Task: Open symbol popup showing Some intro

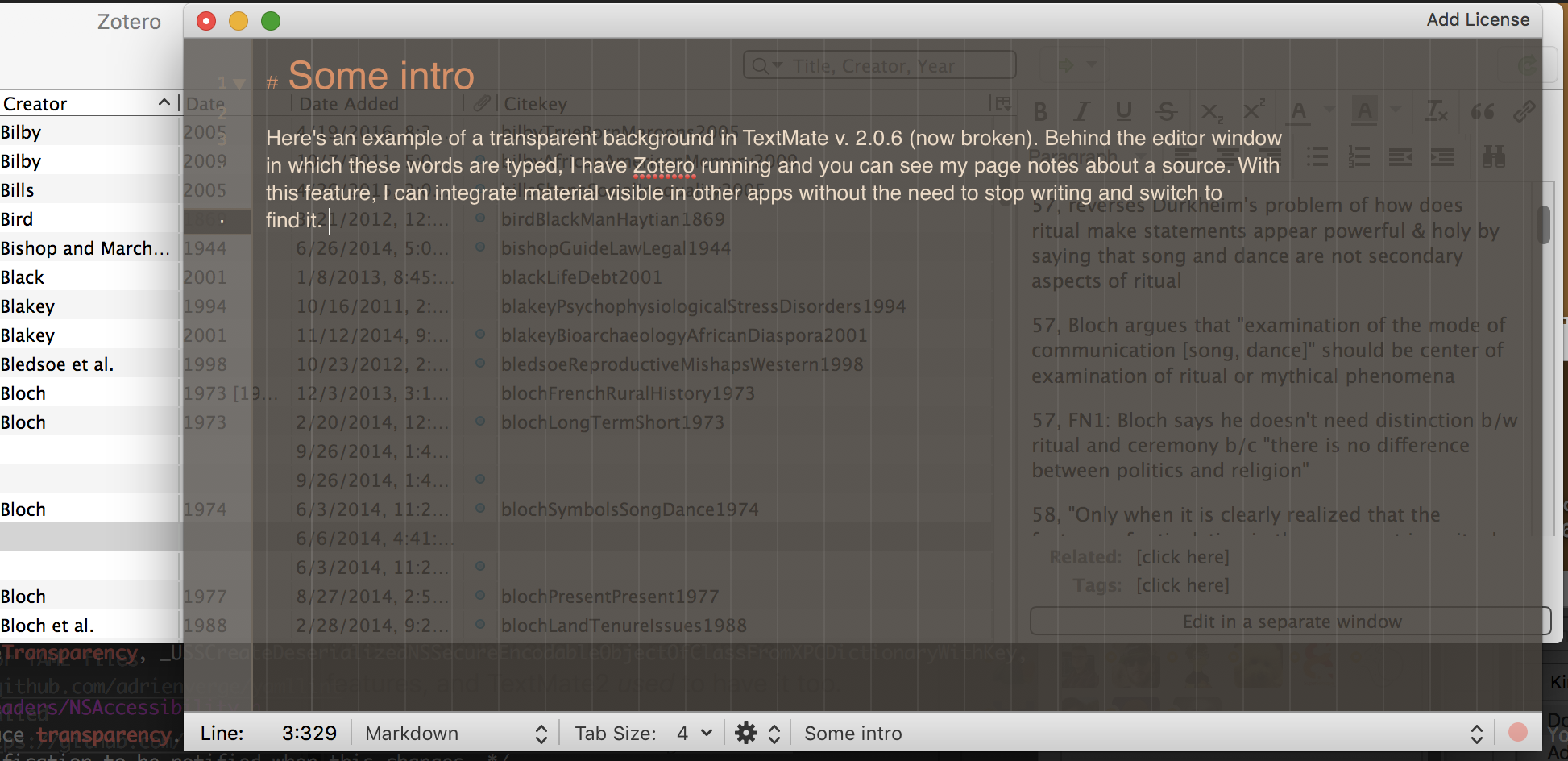Action: (1143, 734)
